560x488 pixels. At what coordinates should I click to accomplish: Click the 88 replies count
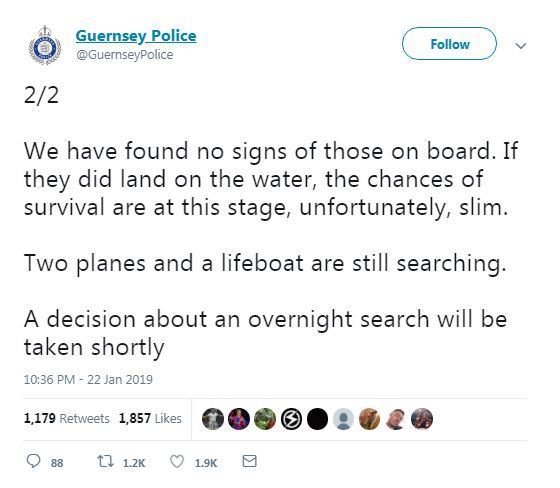57,463
